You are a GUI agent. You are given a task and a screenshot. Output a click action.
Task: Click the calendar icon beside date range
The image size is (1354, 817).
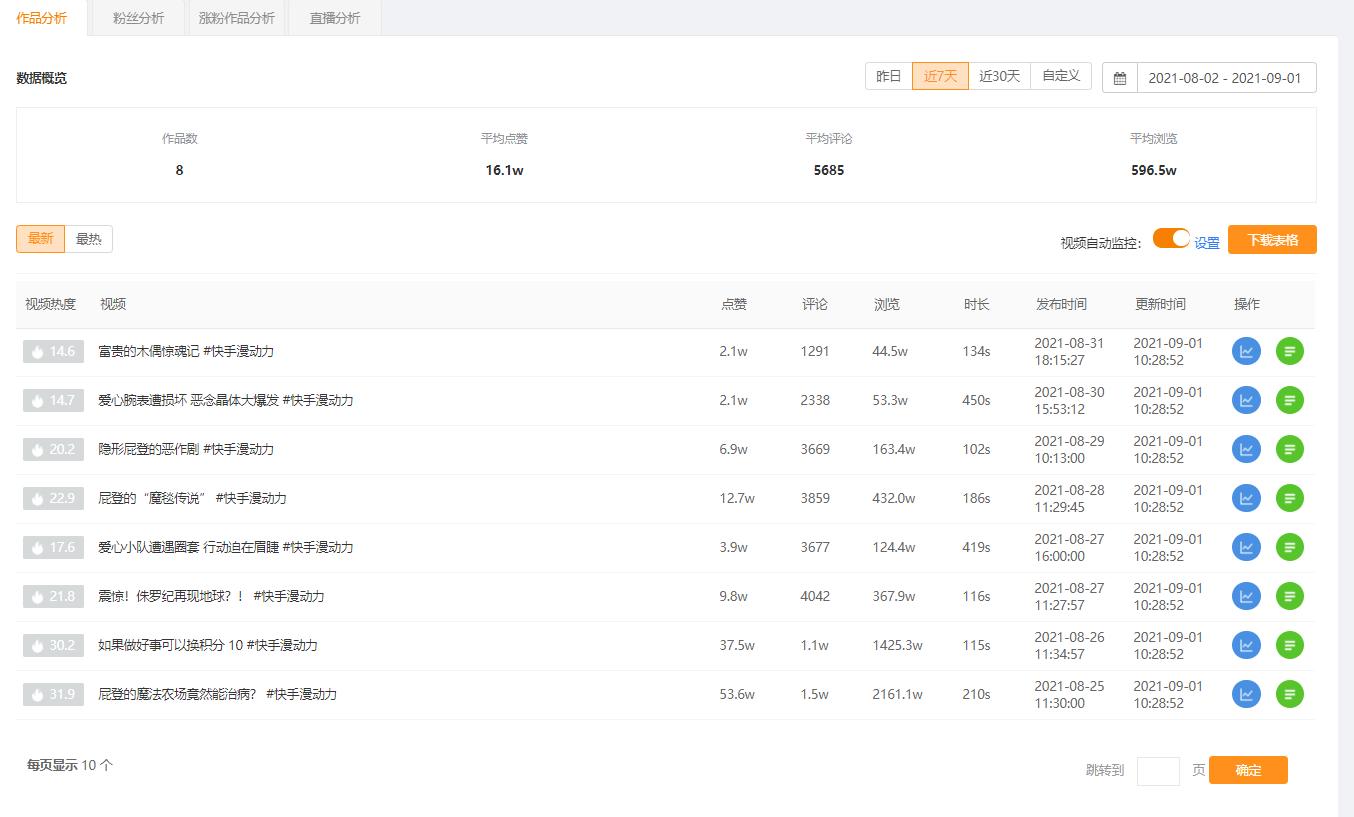click(x=1120, y=78)
